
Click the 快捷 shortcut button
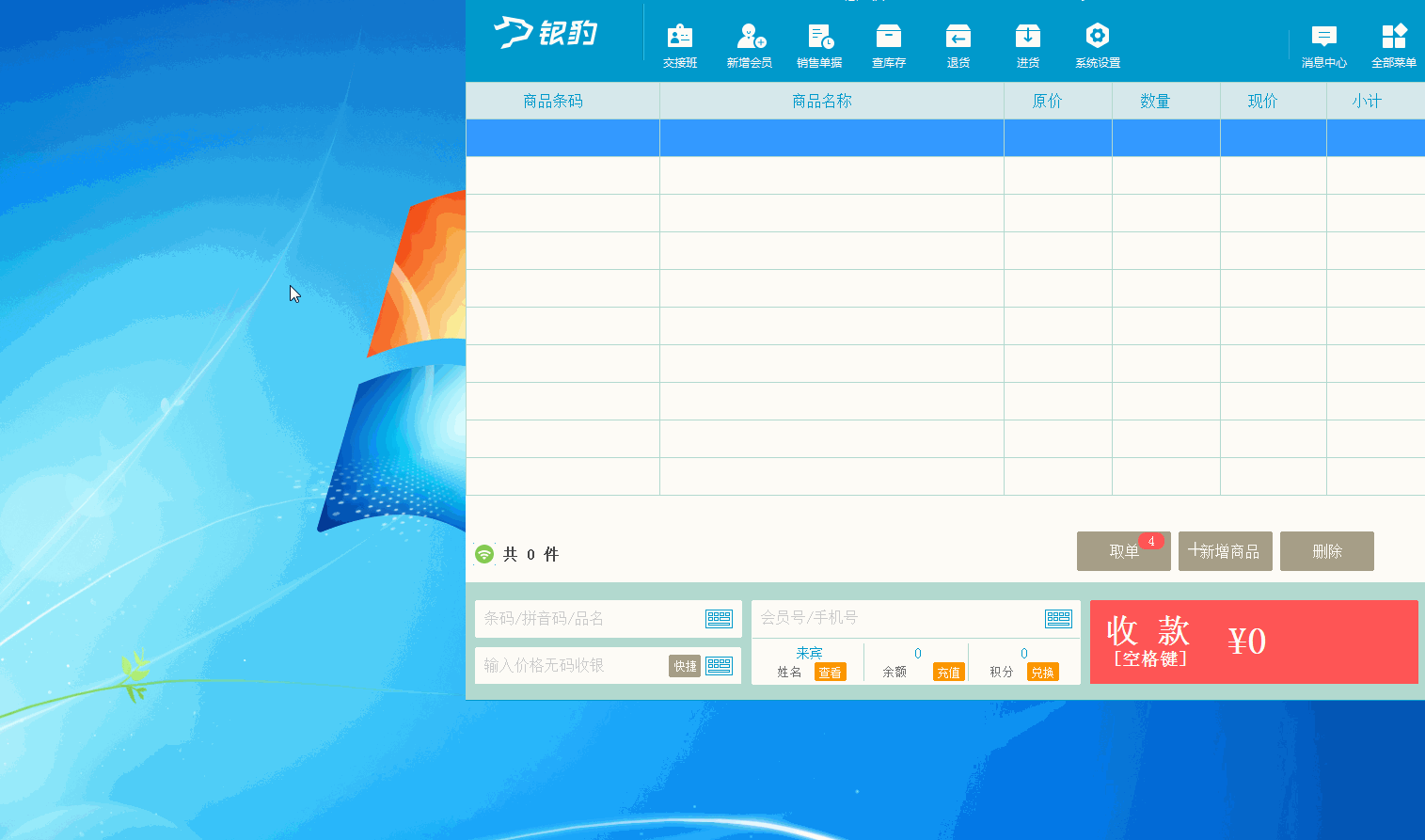685,666
